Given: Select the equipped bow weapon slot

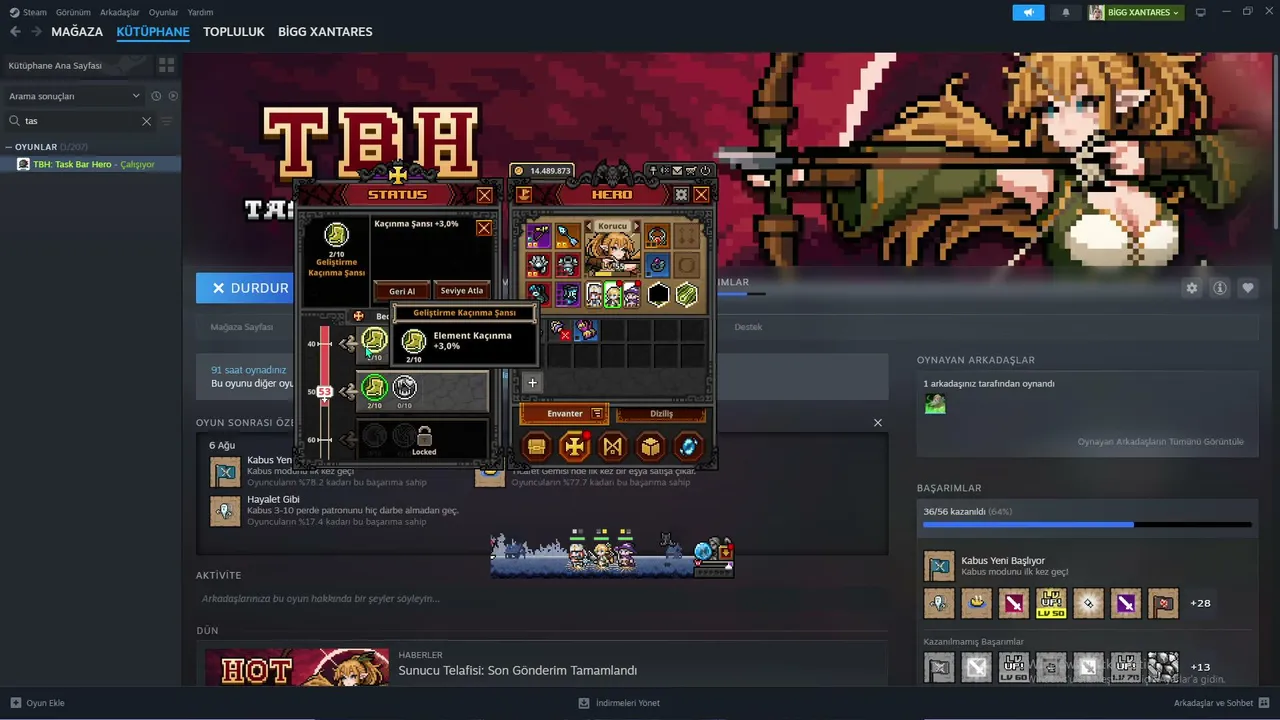Looking at the screenshot, I should pos(539,236).
